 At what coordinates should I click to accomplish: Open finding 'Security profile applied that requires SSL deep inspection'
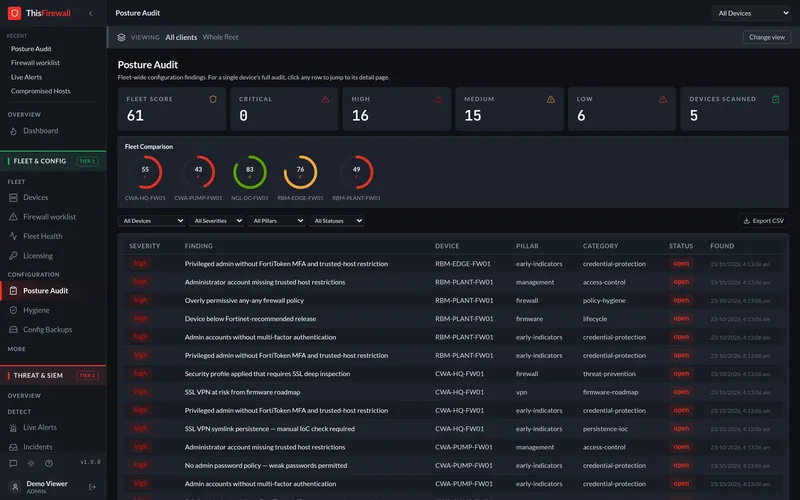tap(453, 374)
